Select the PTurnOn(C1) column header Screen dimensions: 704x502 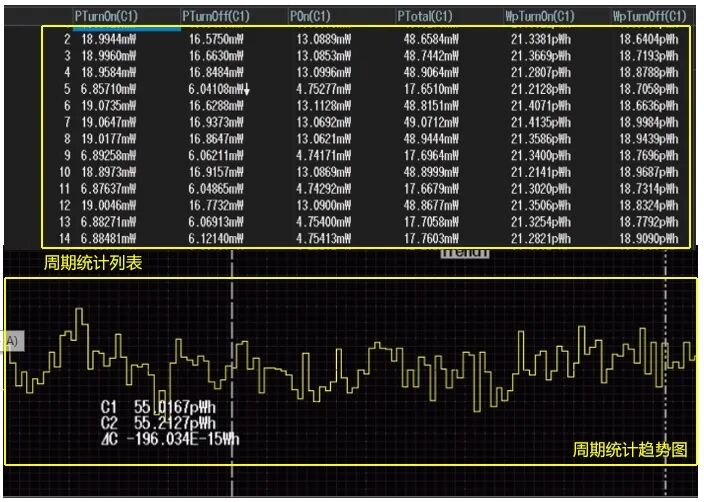pyautogui.click(x=106, y=17)
